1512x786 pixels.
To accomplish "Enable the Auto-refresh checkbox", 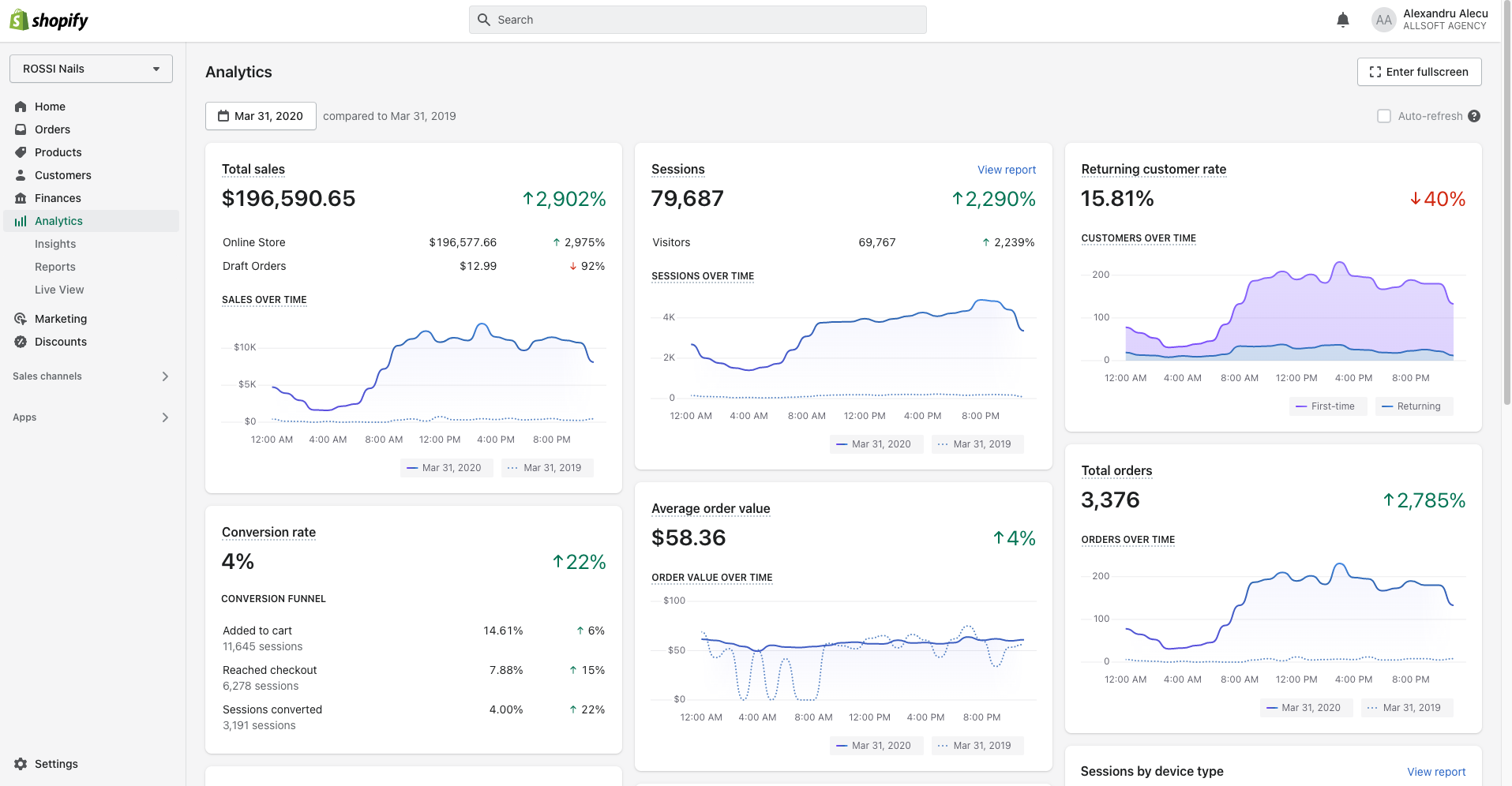I will point(1384,116).
